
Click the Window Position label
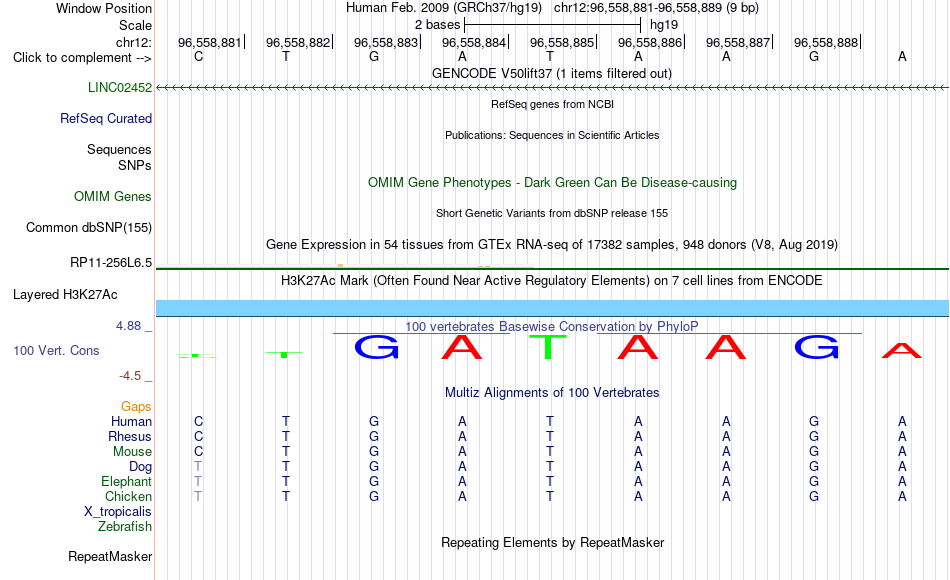104,8
